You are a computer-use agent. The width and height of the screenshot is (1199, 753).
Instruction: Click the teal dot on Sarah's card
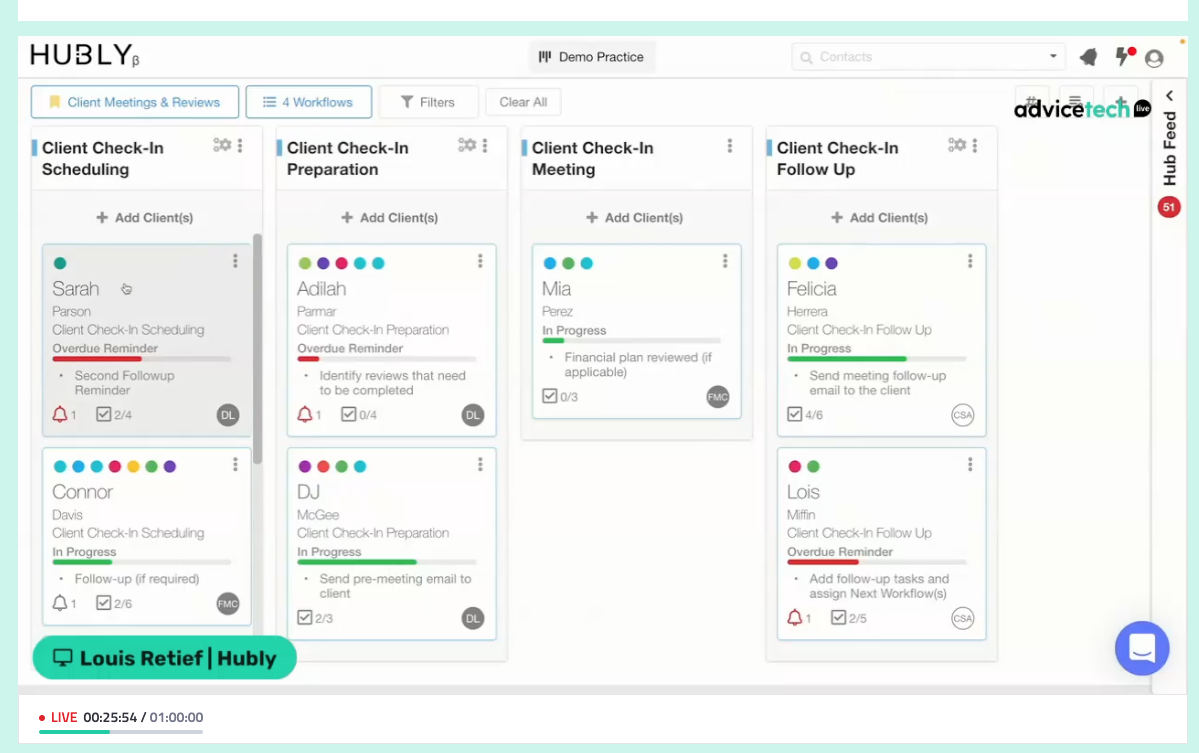click(x=58, y=262)
